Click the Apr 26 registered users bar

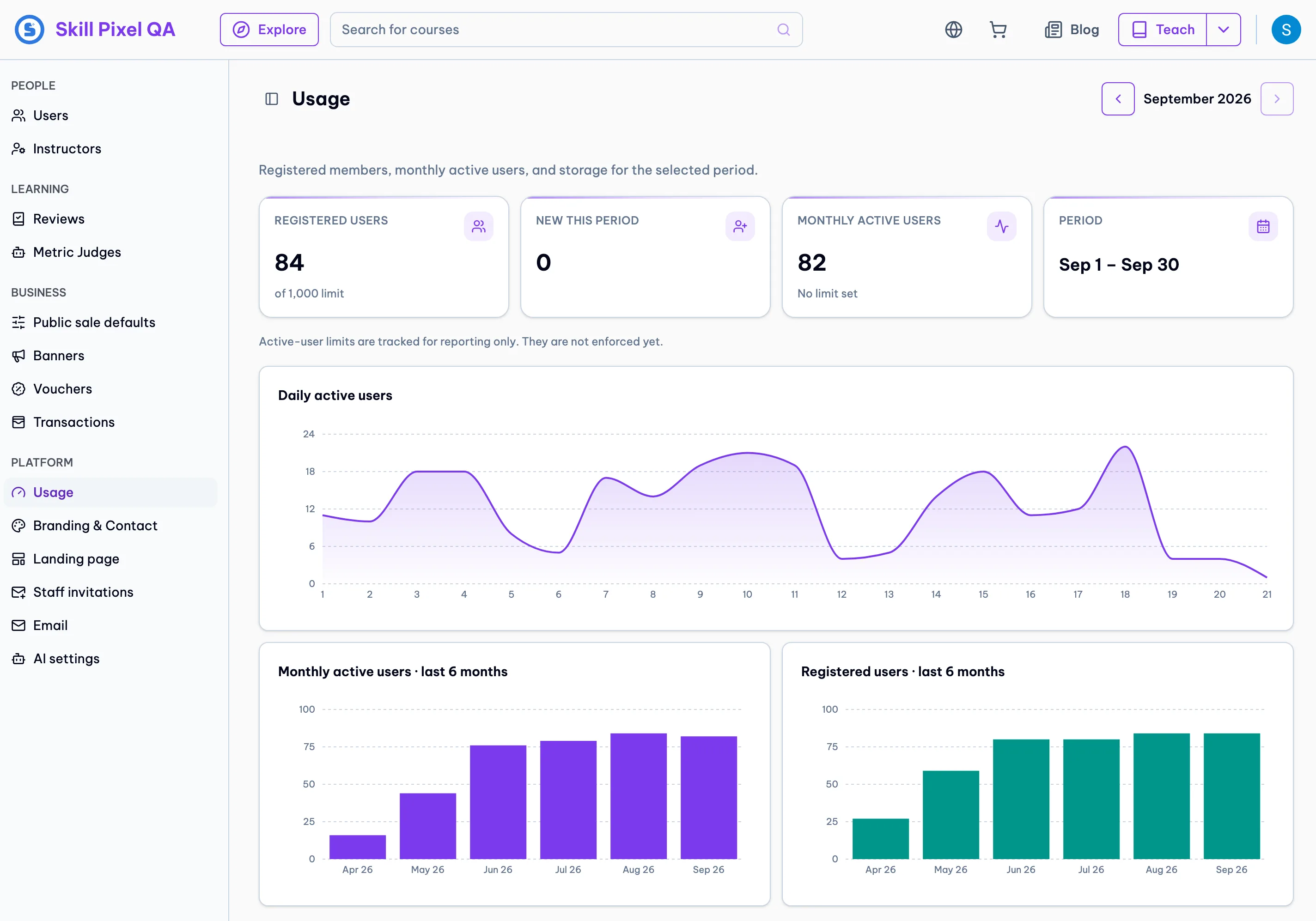coord(880,838)
